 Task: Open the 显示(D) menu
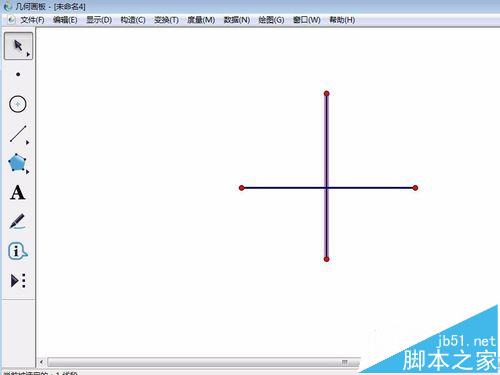click(x=99, y=20)
